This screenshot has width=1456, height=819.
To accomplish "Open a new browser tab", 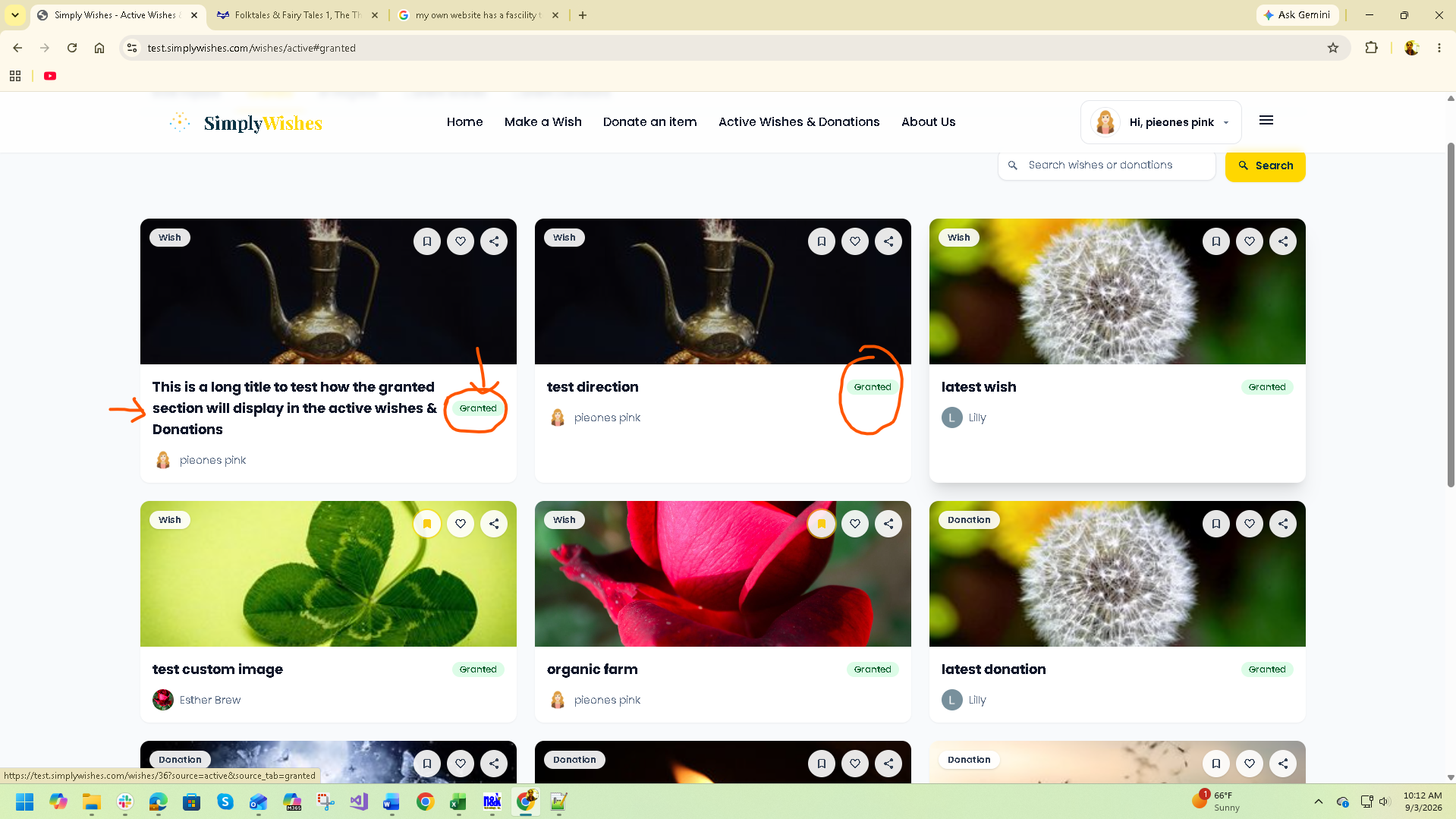I will [583, 15].
